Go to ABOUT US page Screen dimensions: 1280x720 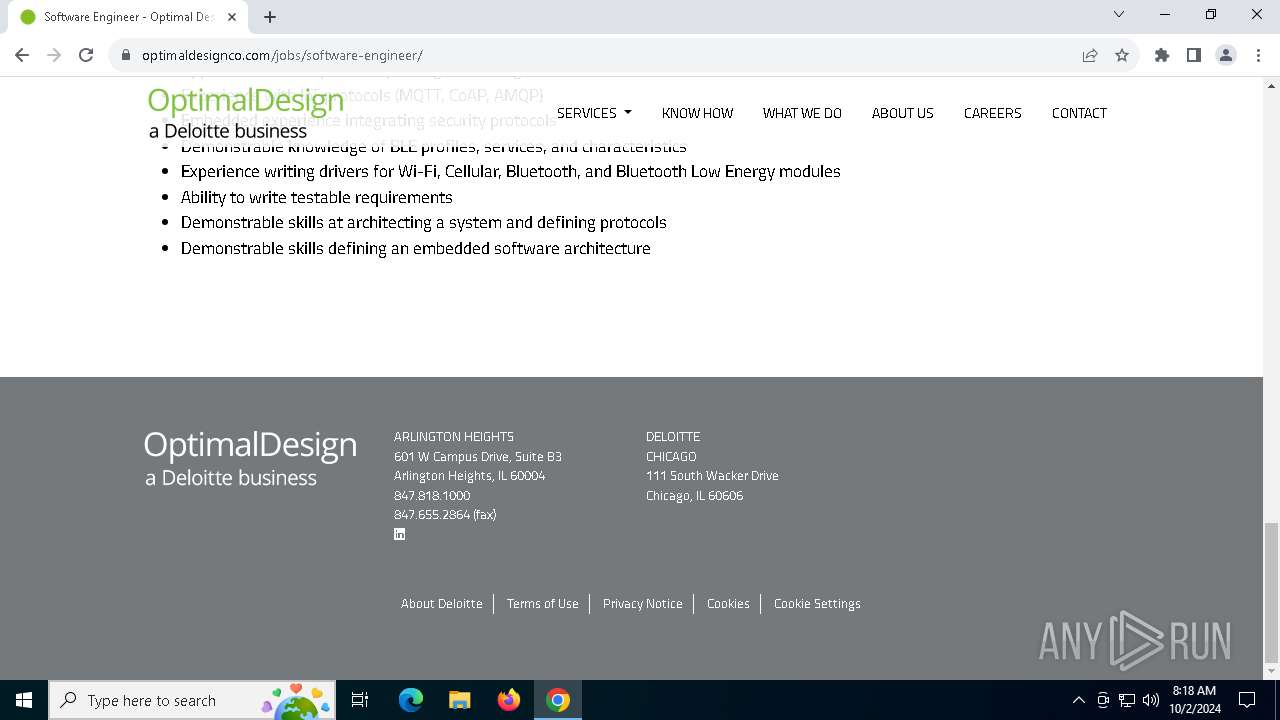pos(902,113)
